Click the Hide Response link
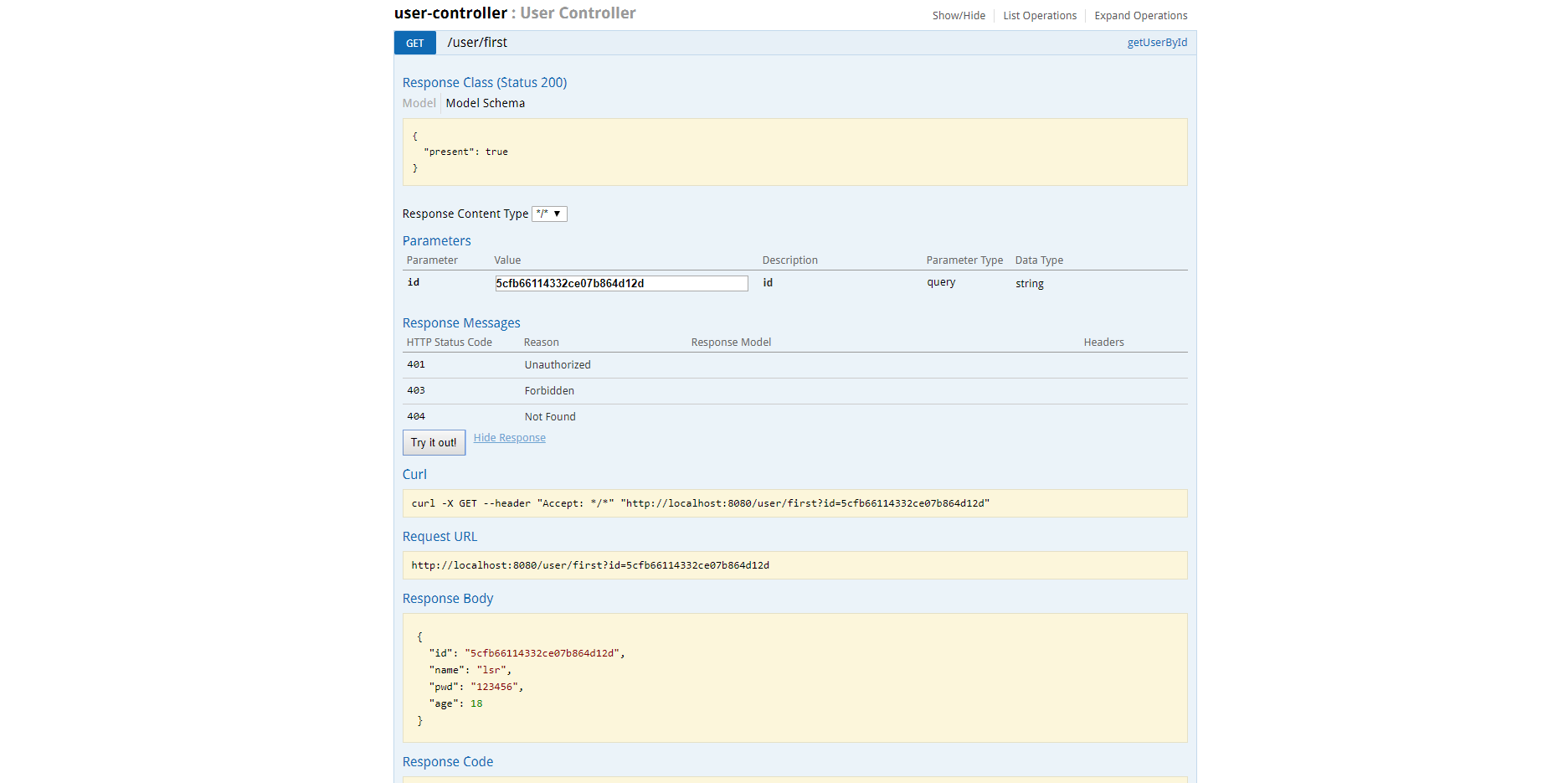1568x783 pixels. point(510,438)
